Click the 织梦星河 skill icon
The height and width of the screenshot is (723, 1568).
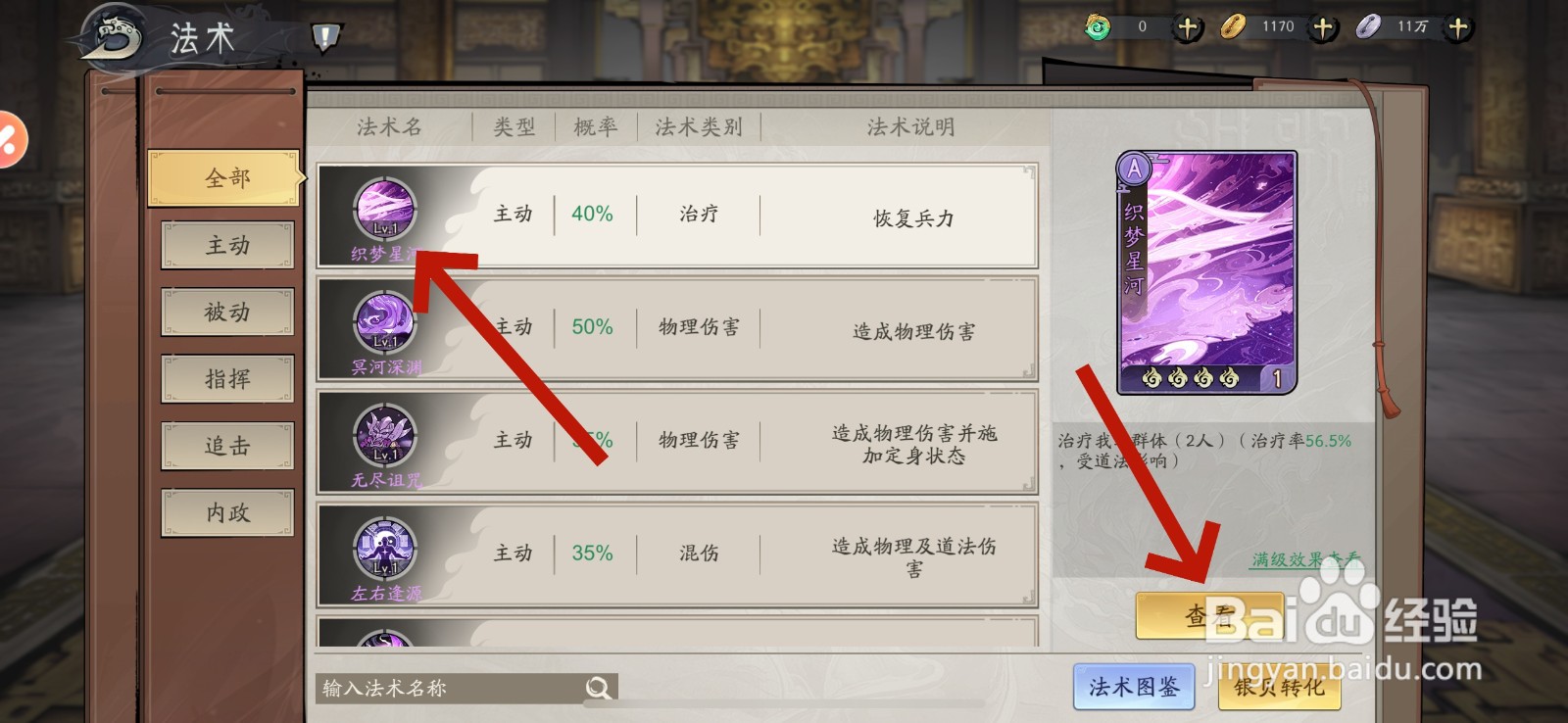click(x=385, y=210)
